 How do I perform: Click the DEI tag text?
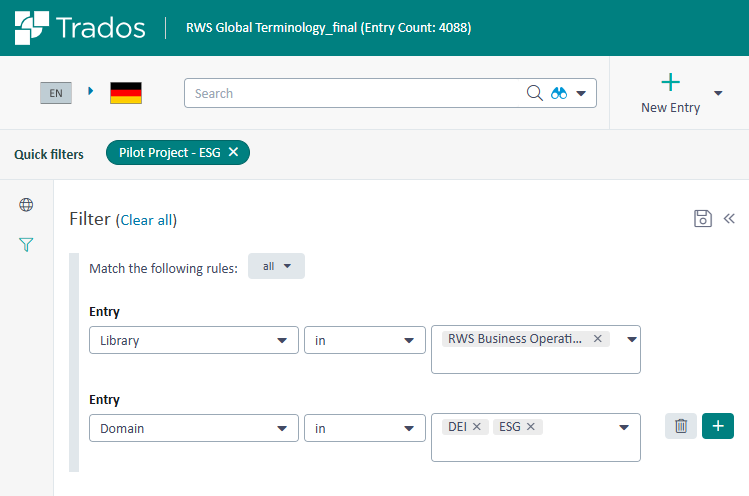click(x=457, y=427)
